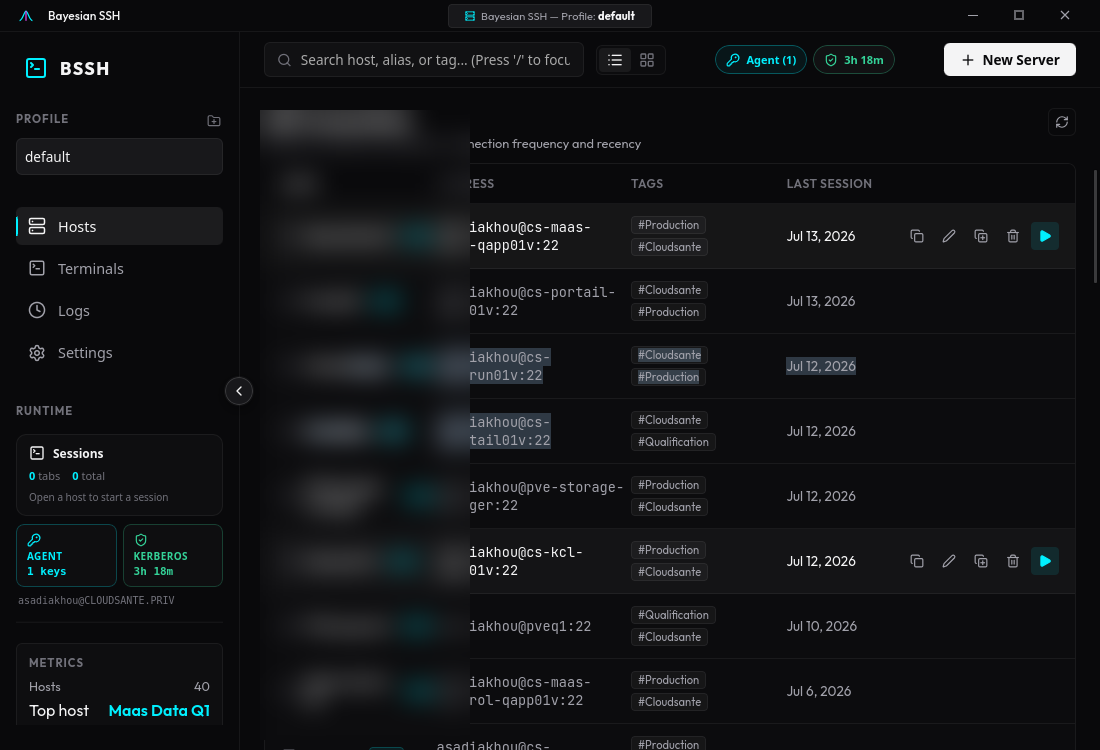This screenshot has height=750, width=1100.
Task: Click the AGENT 1 keys card
Action: [x=67, y=556]
